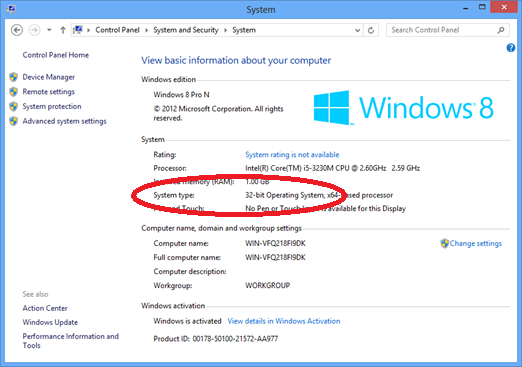Viewport: 522px width, 367px height.
Task: Click the shield icon beside System protection
Action: coord(13,106)
